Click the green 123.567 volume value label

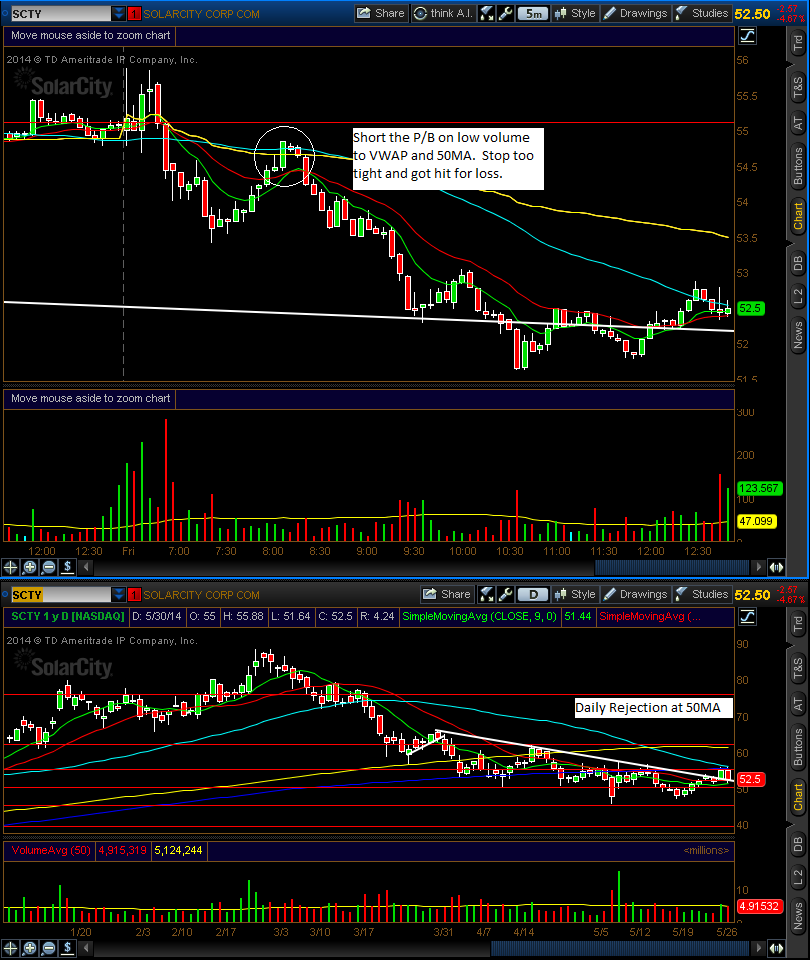759,488
